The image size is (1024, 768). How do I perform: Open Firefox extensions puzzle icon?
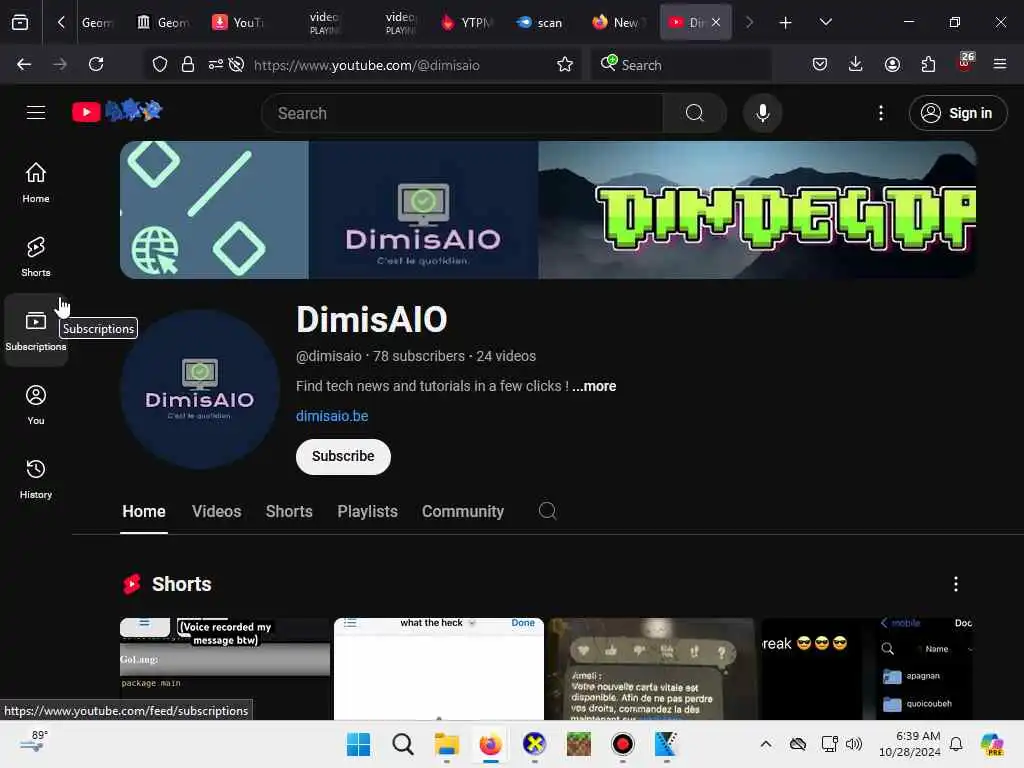pos(928,64)
